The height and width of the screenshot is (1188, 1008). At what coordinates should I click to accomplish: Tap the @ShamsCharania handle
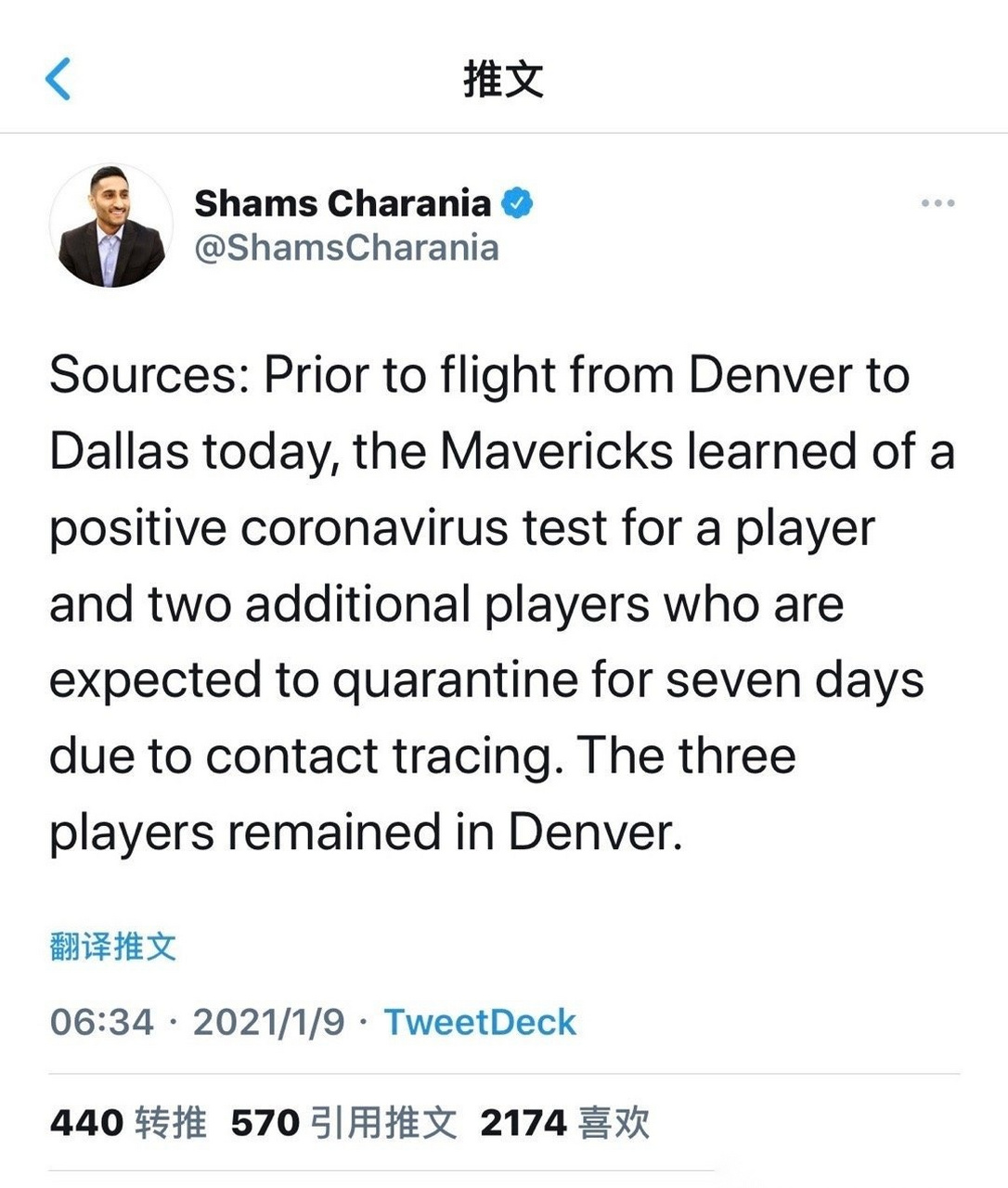coord(346,248)
